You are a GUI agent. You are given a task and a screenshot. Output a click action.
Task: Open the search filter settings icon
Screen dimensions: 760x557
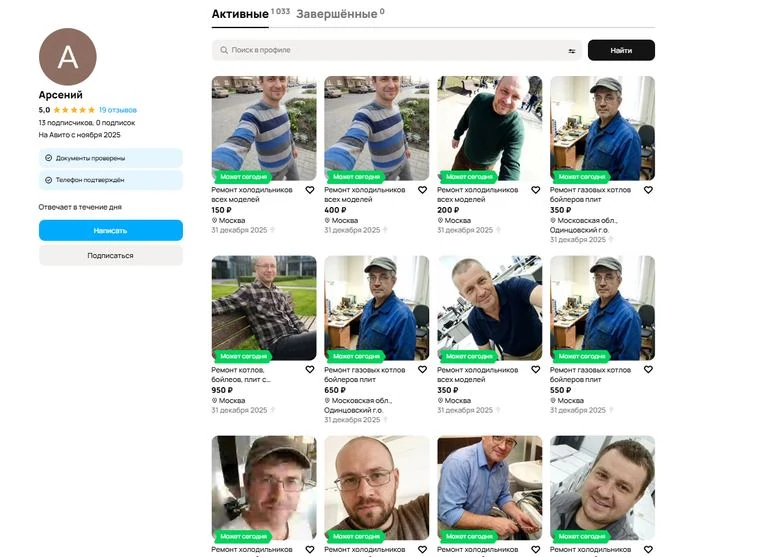point(572,50)
